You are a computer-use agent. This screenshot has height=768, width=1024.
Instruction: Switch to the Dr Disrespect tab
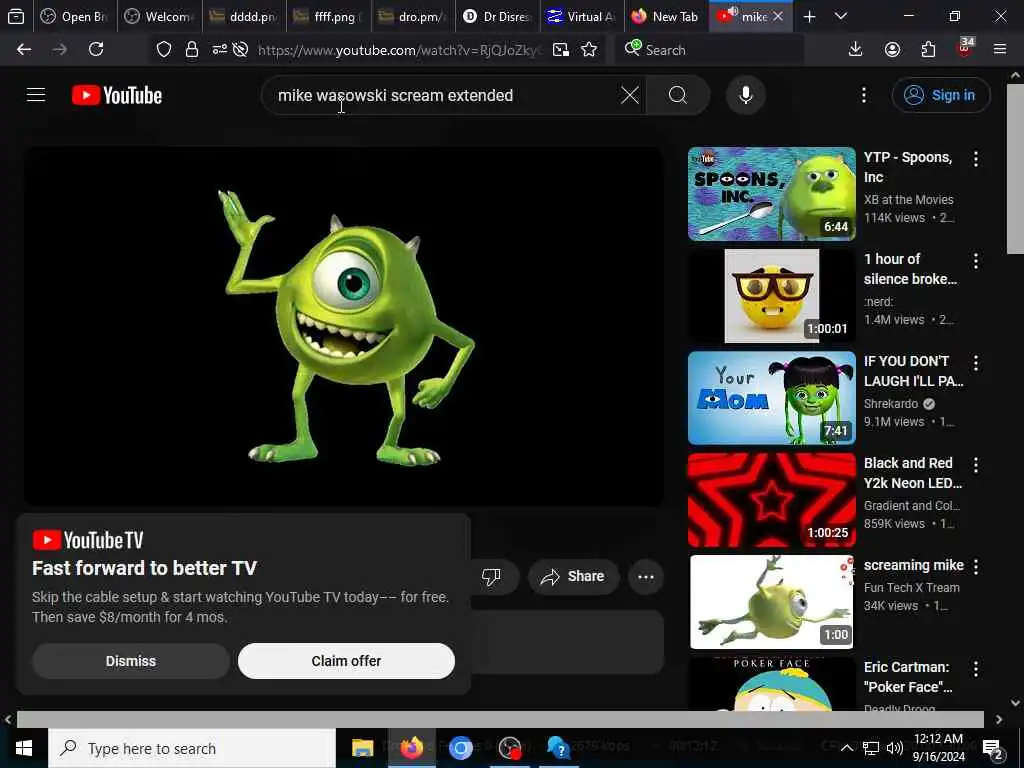[x=497, y=16]
